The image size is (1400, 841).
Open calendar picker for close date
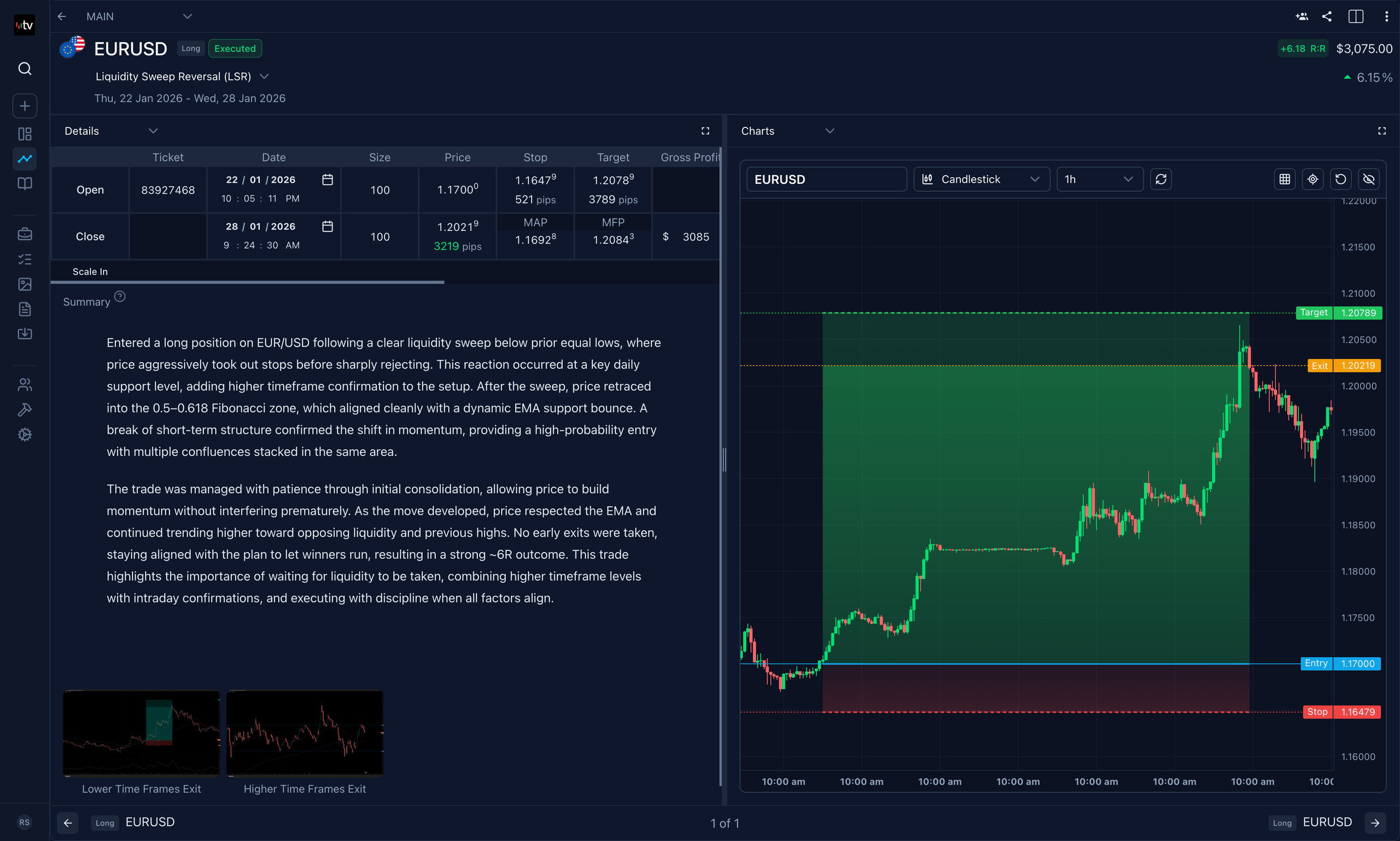coord(328,226)
